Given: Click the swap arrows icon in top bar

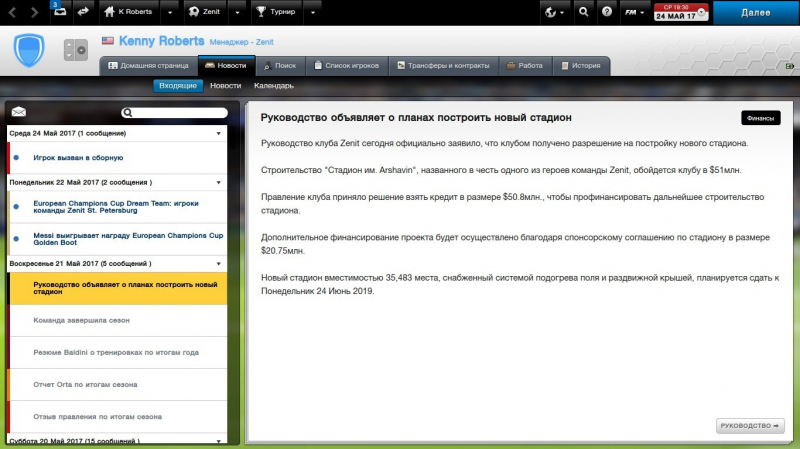Looking at the screenshot, I should (83, 11).
